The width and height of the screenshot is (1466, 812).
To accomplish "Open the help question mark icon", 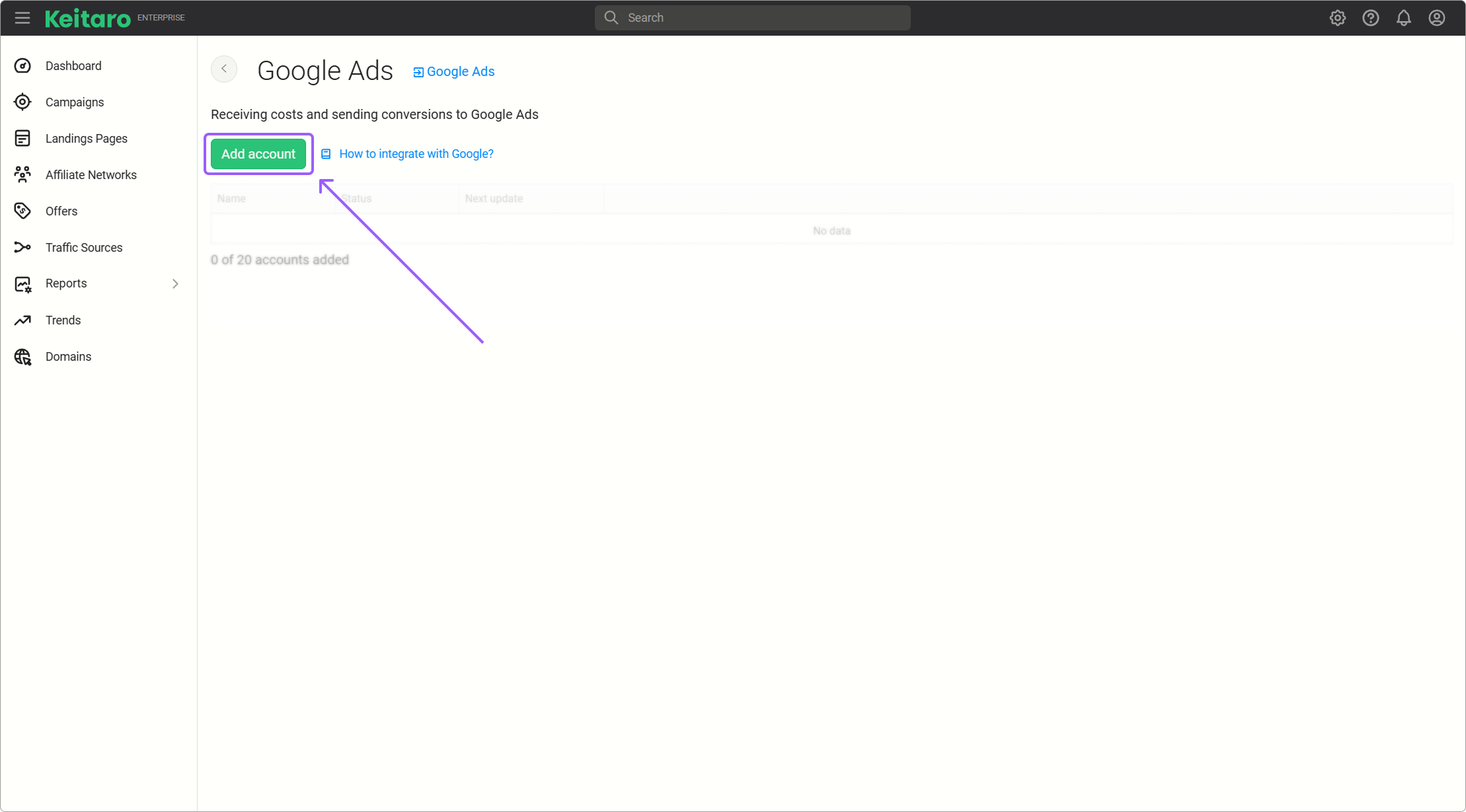I will click(x=1371, y=18).
